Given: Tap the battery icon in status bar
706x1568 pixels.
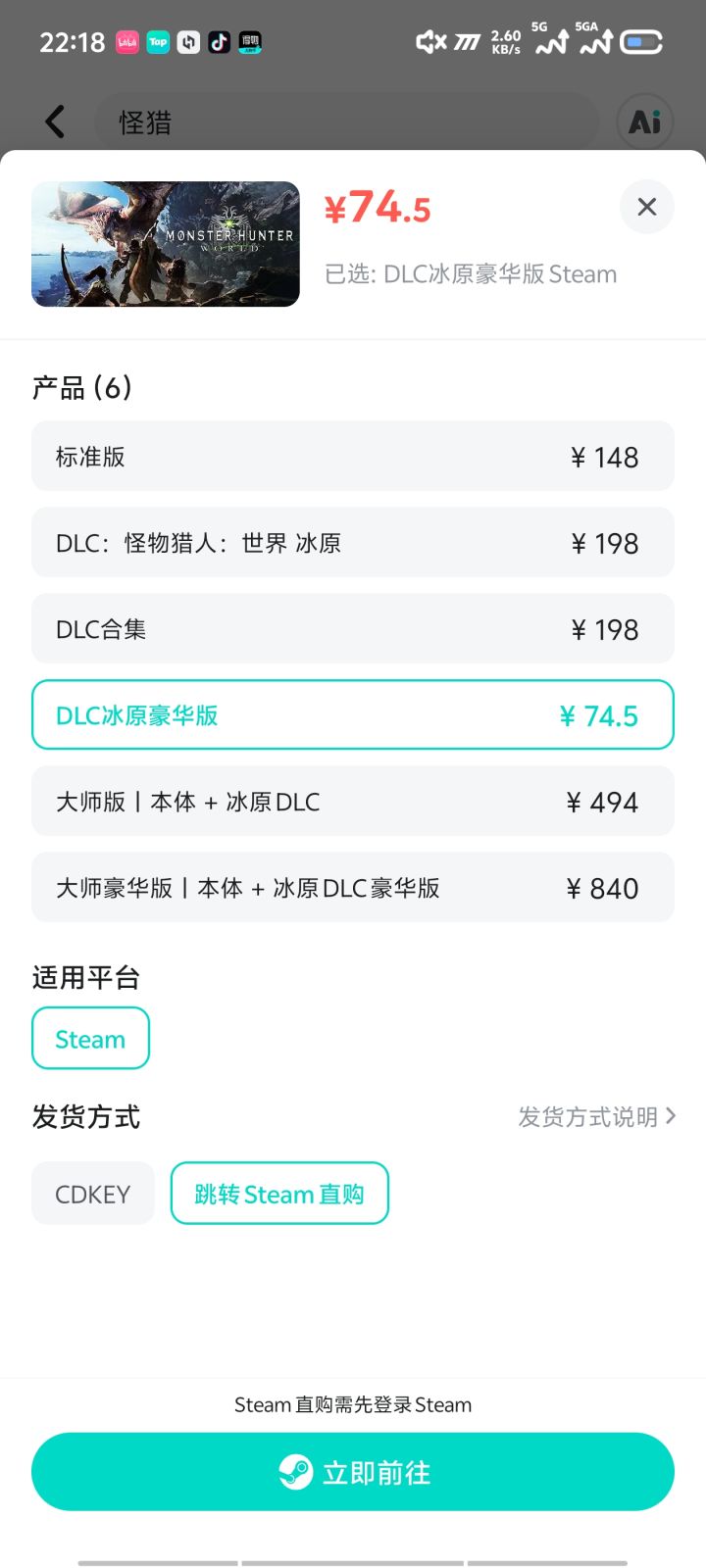Looking at the screenshot, I should click(641, 42).
